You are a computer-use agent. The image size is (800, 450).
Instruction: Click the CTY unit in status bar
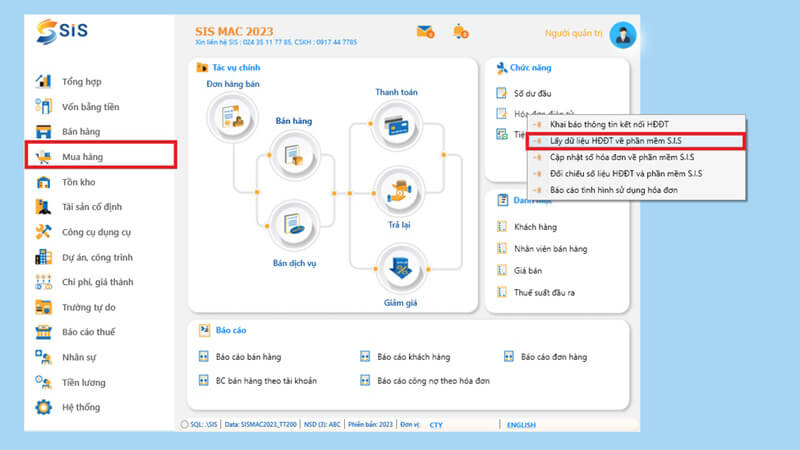(436, 424)
